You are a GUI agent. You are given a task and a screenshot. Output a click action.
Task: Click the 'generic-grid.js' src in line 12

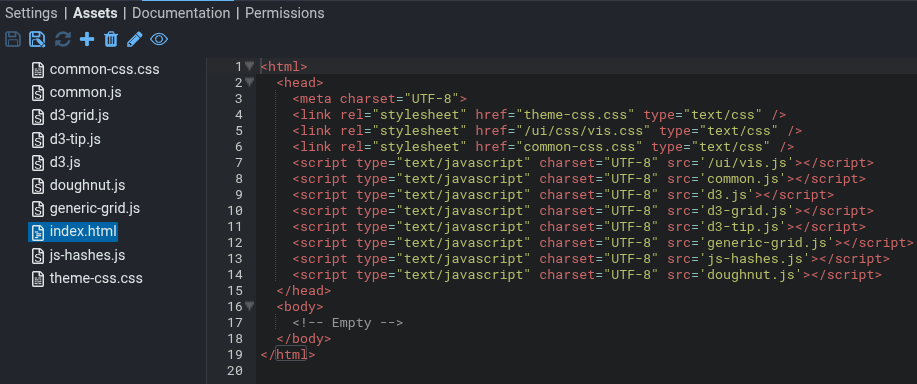coord(767,242)
